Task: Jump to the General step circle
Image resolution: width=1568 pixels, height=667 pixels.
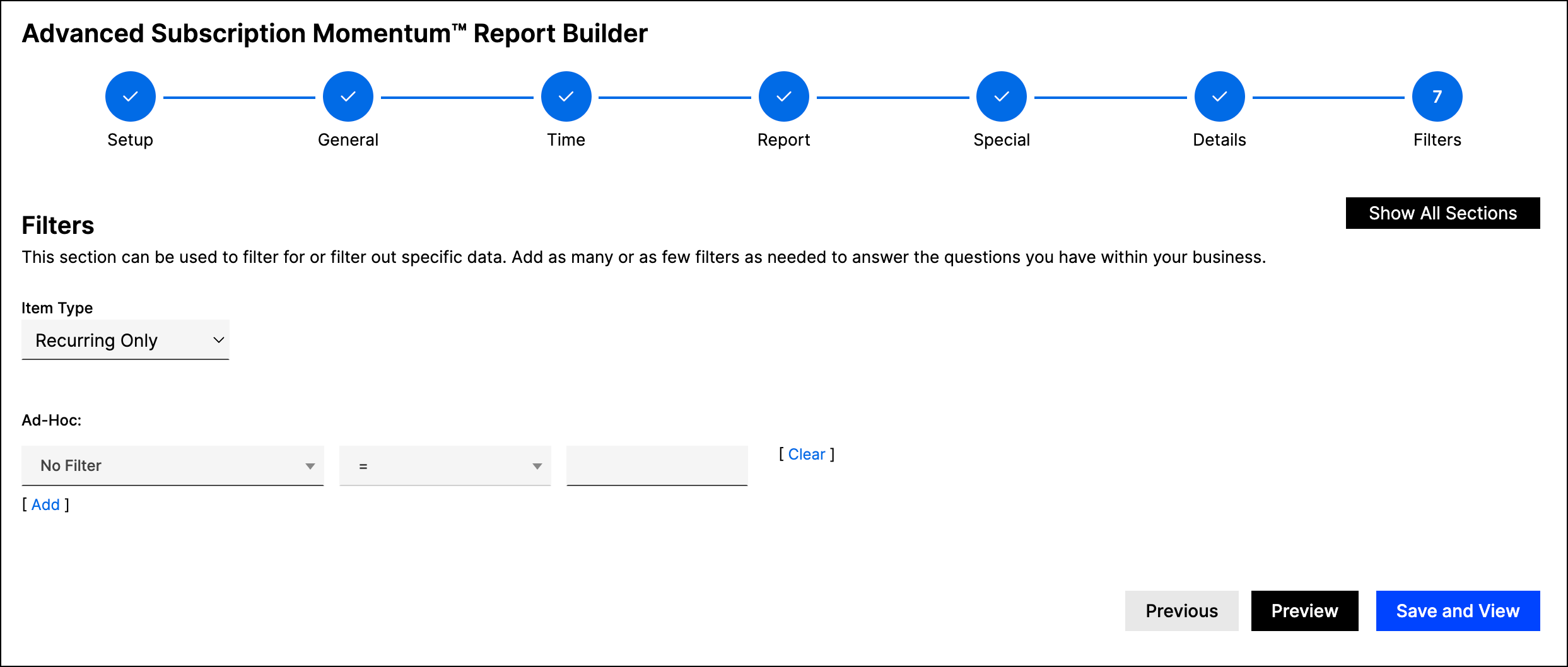Action: pyautogui.click(x=348, y=96)
